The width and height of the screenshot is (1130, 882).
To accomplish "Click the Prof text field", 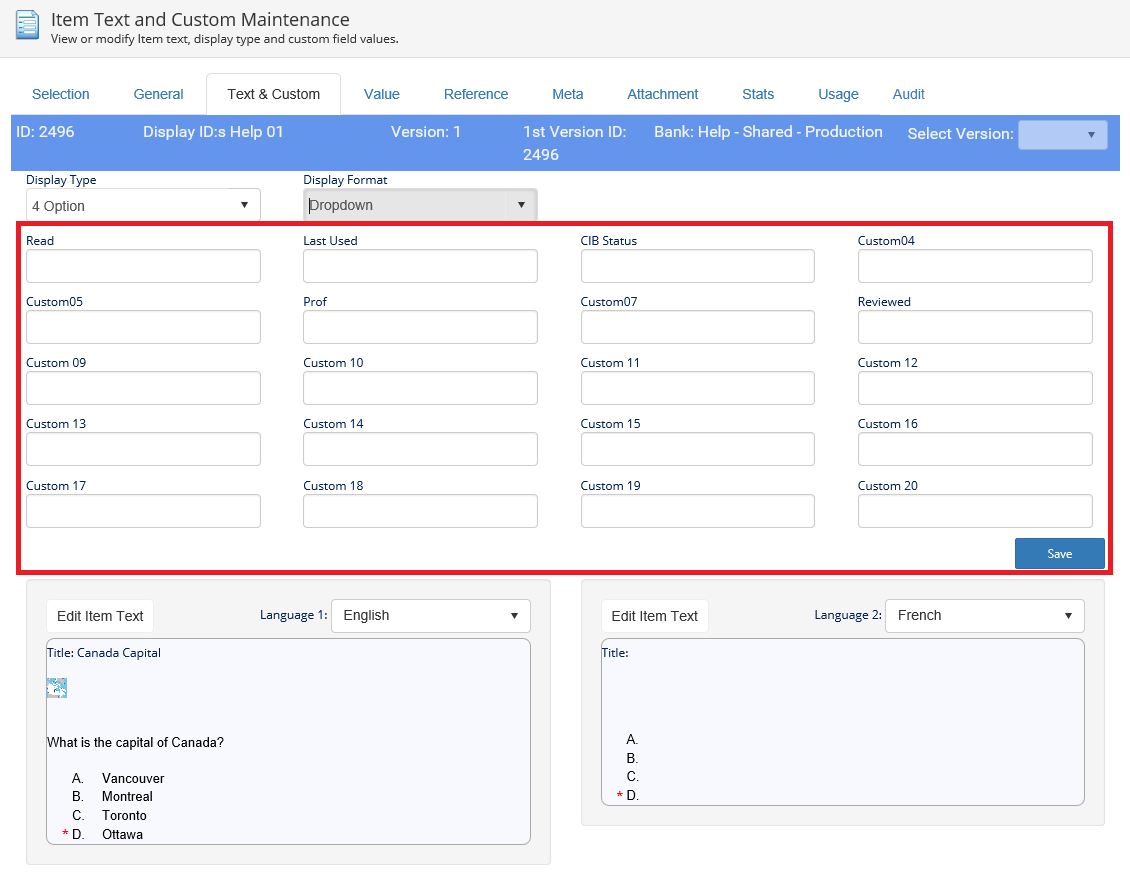I will (x=420, y=327).
